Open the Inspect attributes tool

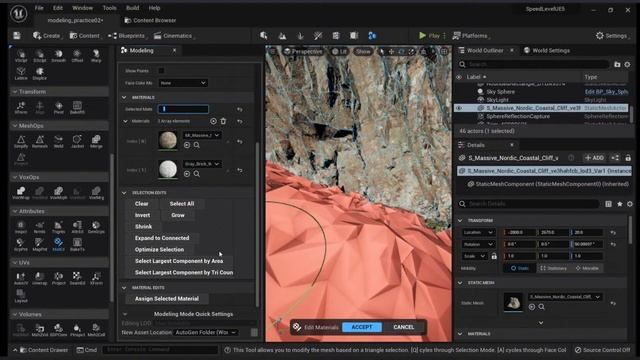[21, 227]
